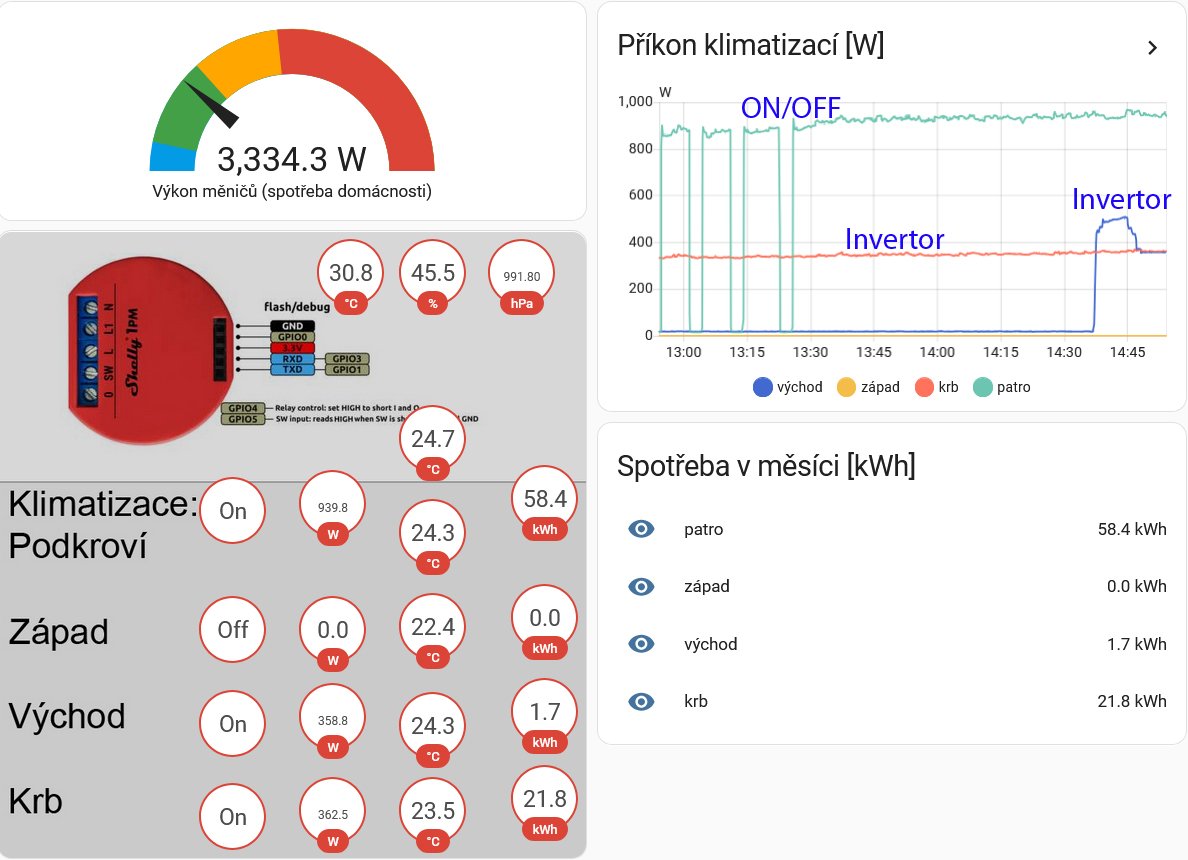Toggle the krb eye icon in monthly consumption
The image size is (1188, 860).
pyautogui.click(x=641, y=702)
